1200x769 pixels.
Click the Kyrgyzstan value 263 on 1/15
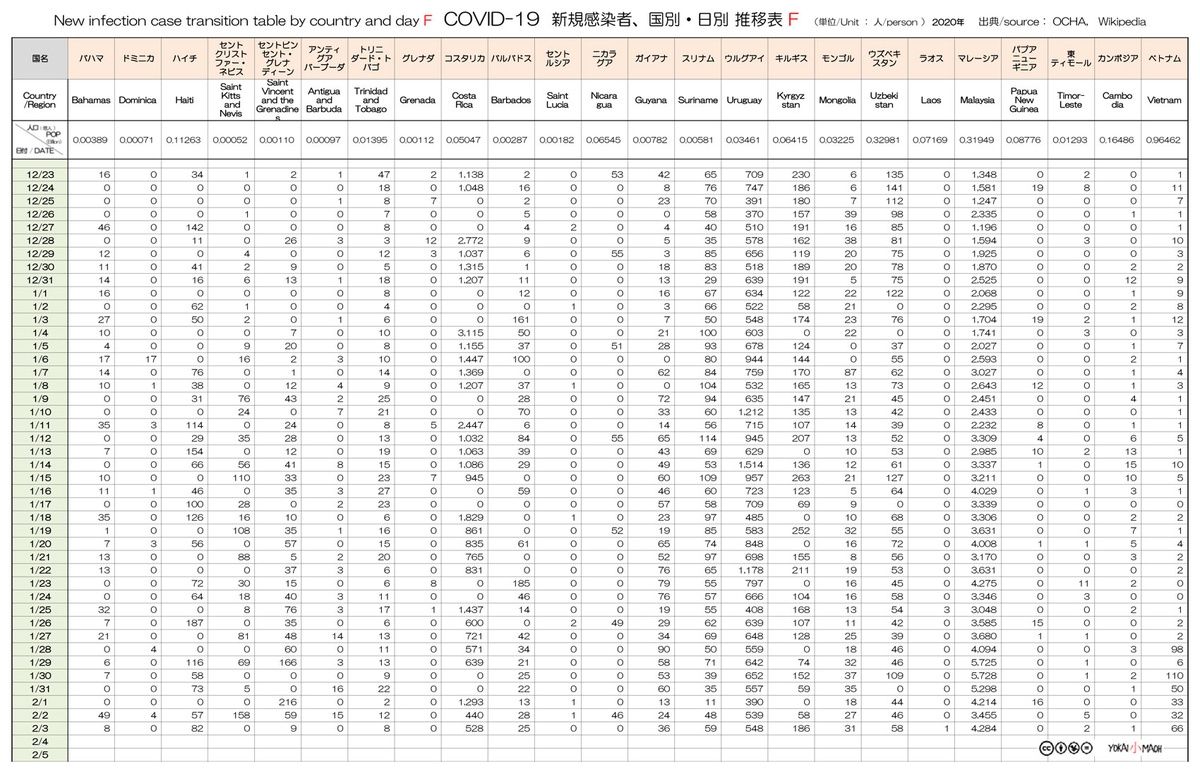click(801, 478)
